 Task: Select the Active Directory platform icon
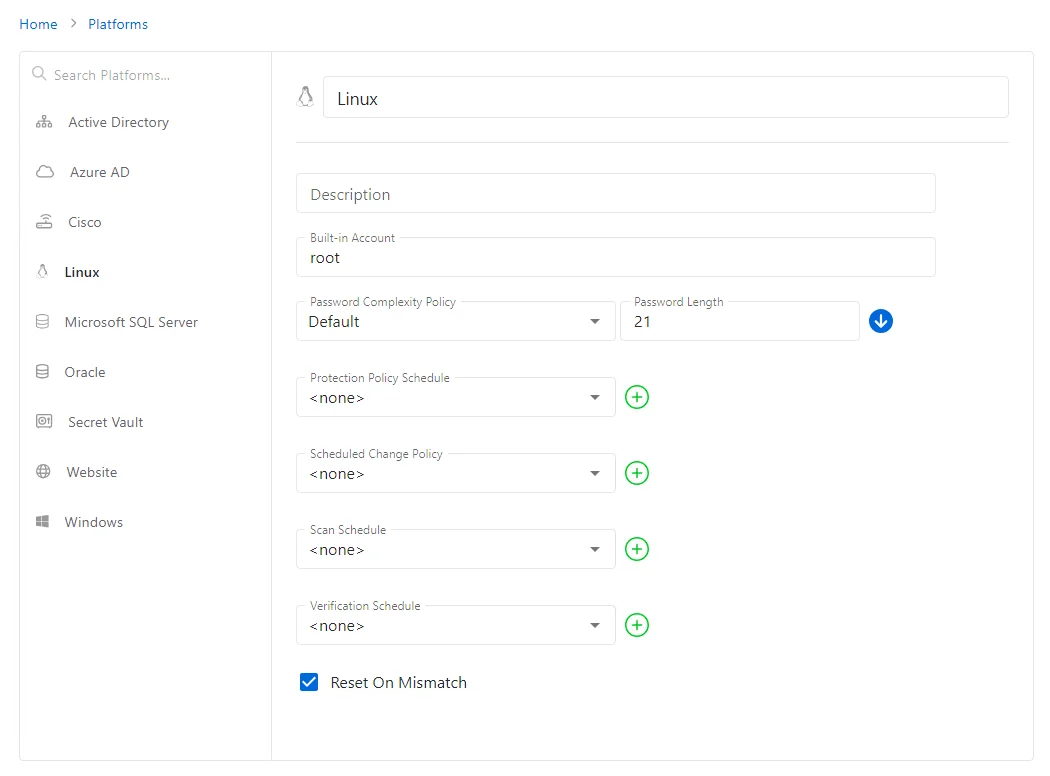44,122
